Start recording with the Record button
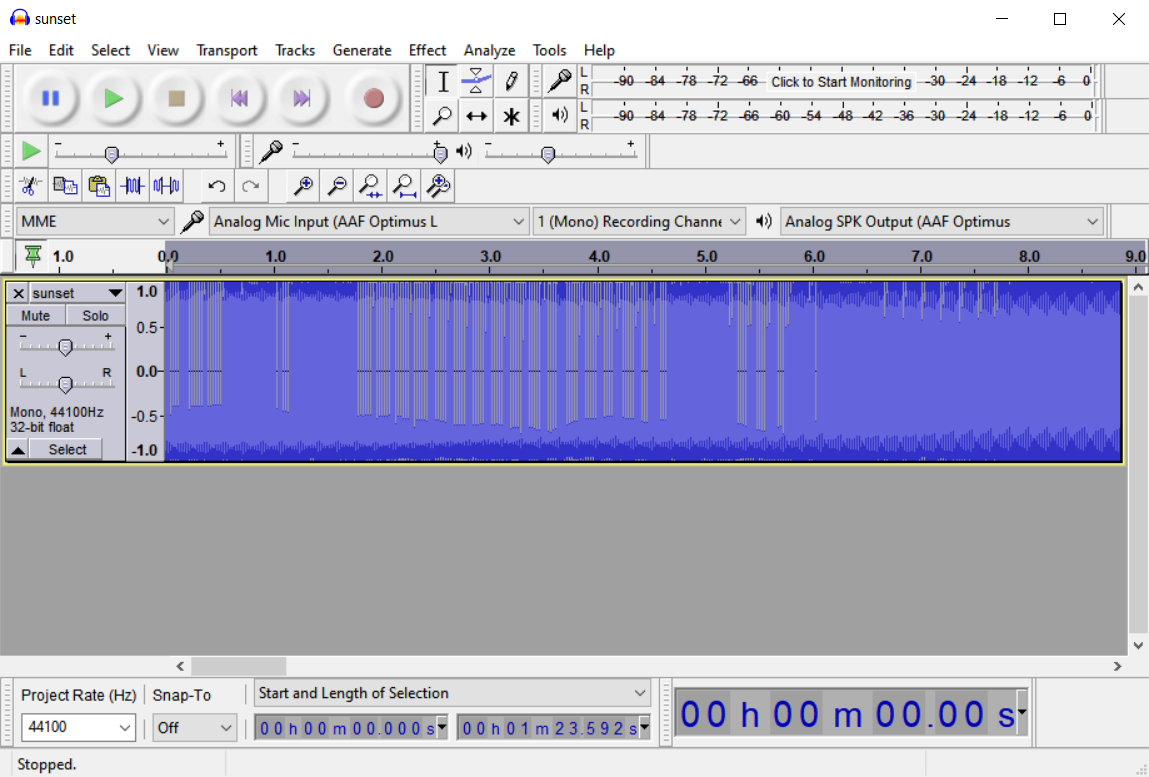This screenshot has width=1149, height=777. tap(374, 98)
